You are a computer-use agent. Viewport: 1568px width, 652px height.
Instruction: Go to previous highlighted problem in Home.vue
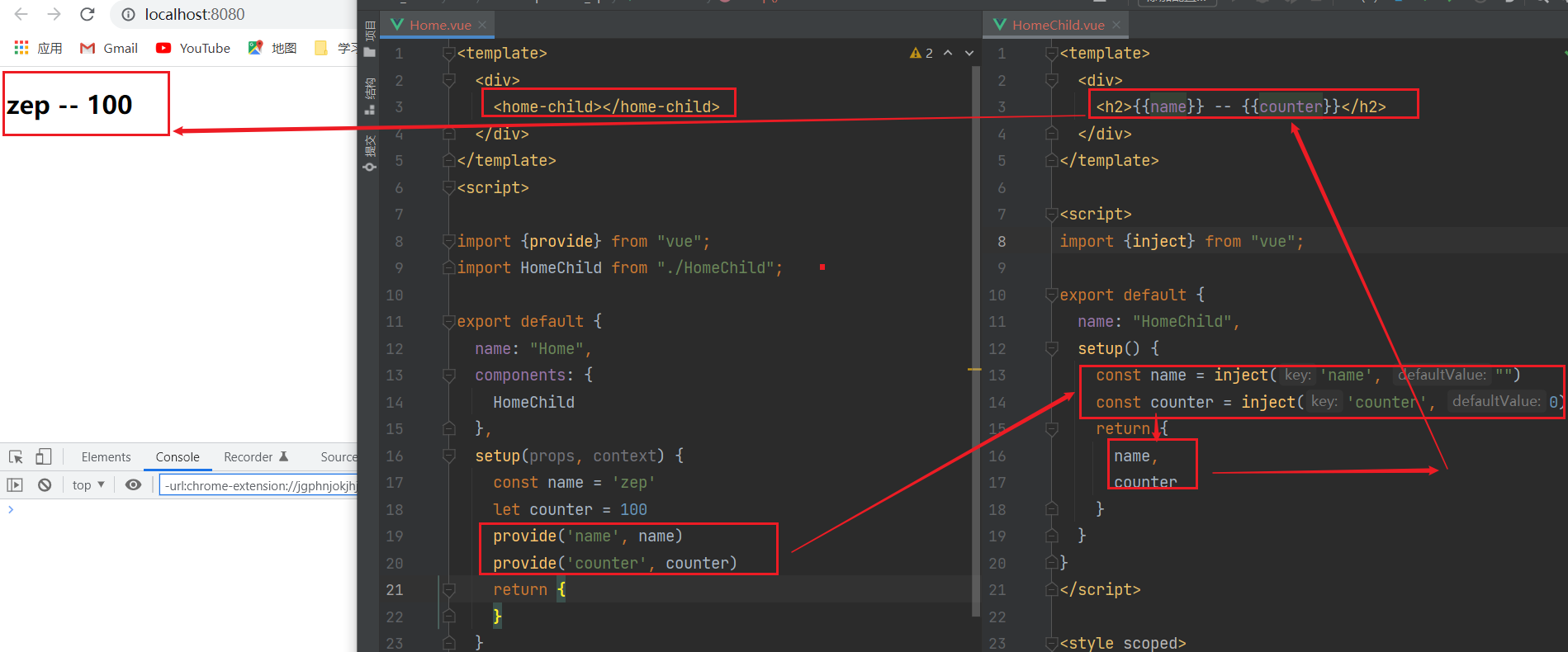948,53
